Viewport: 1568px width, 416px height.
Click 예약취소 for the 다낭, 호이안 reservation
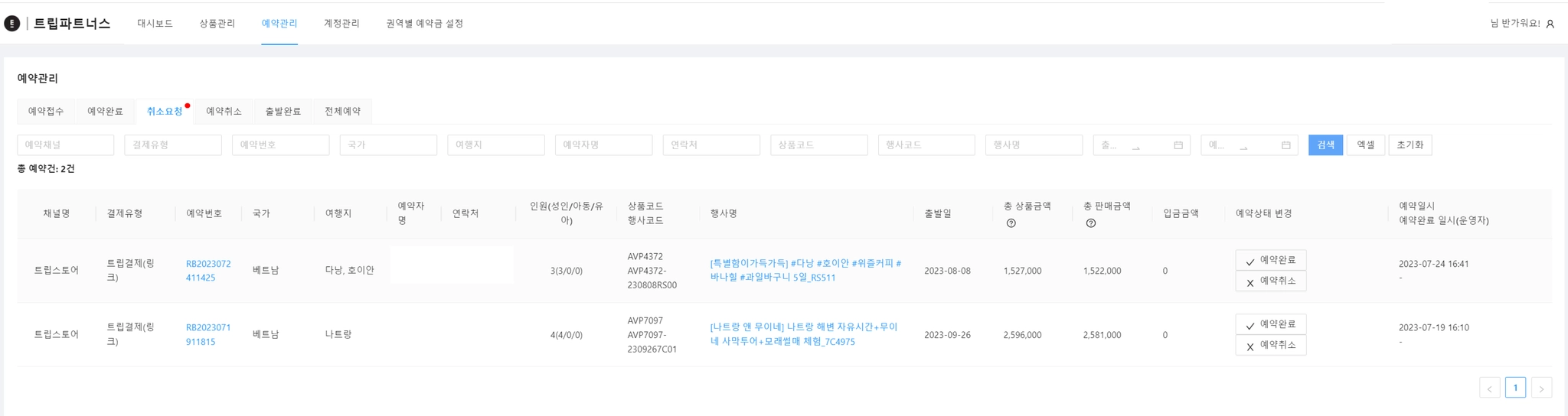point(1270,281)
